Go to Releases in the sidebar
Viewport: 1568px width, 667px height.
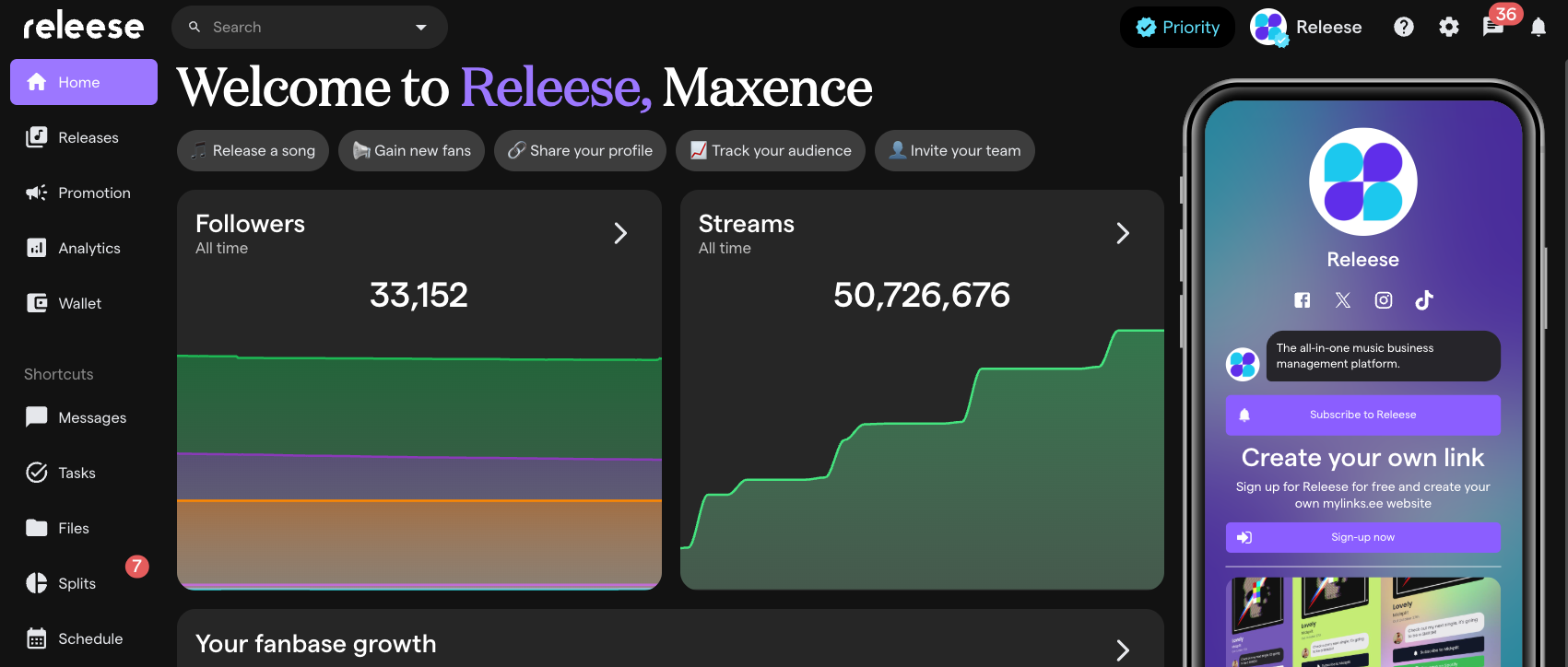[x=84, y=137]
